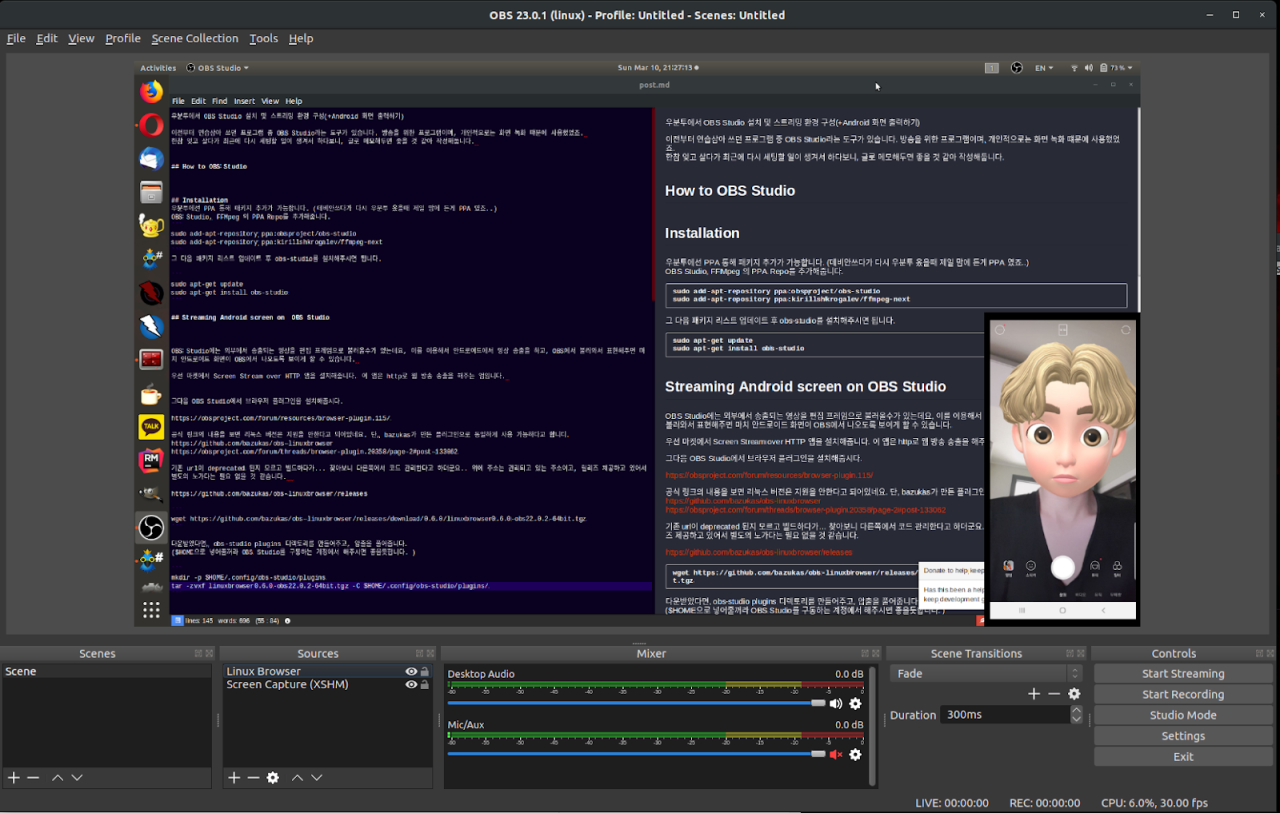Image resolution: width=1280 pixels, height=813 pixels.
Task: Move source down in Sources panel
Action: [316, 778]
